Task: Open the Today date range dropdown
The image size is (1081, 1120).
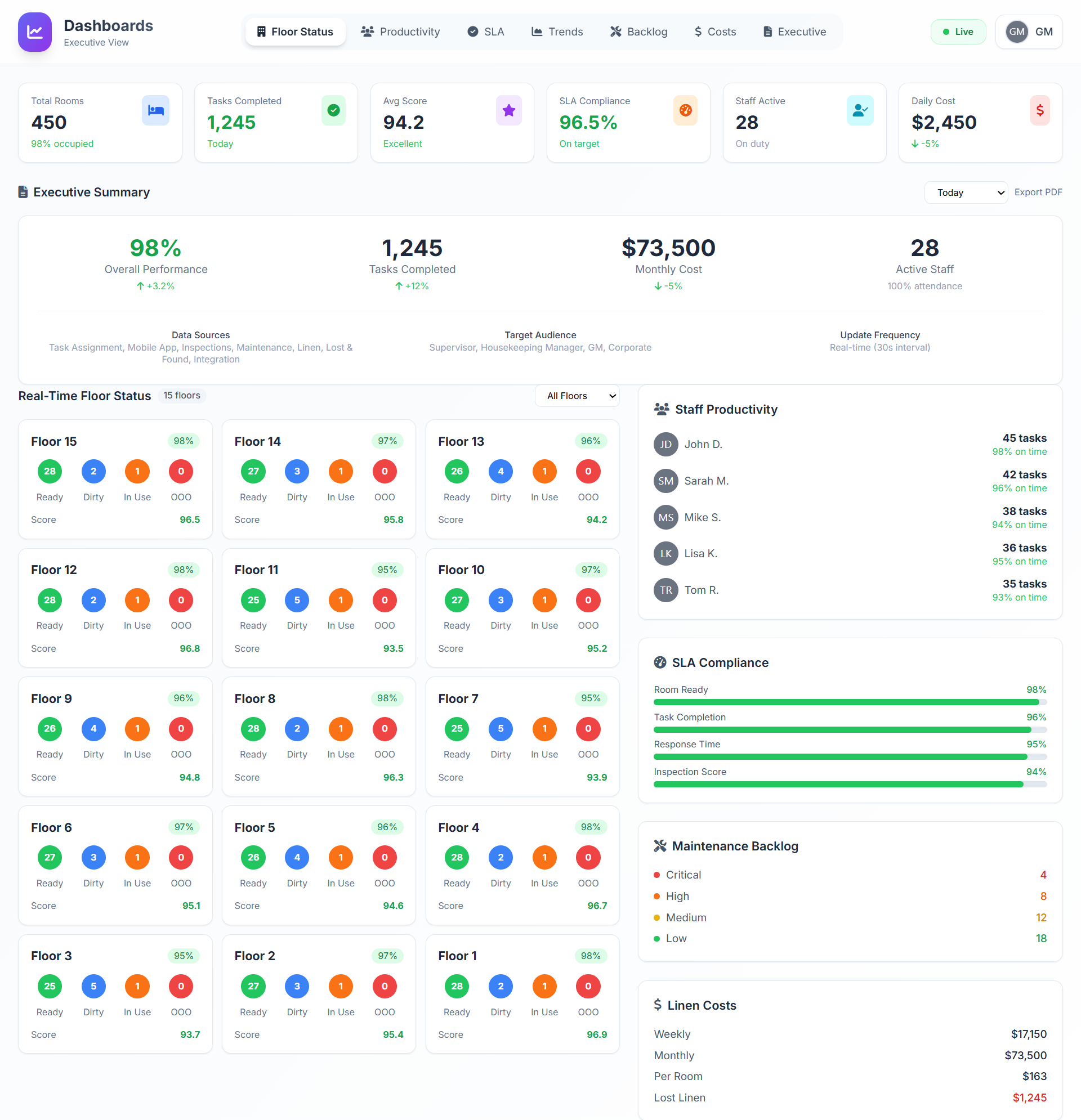Action: pos(966,192)
